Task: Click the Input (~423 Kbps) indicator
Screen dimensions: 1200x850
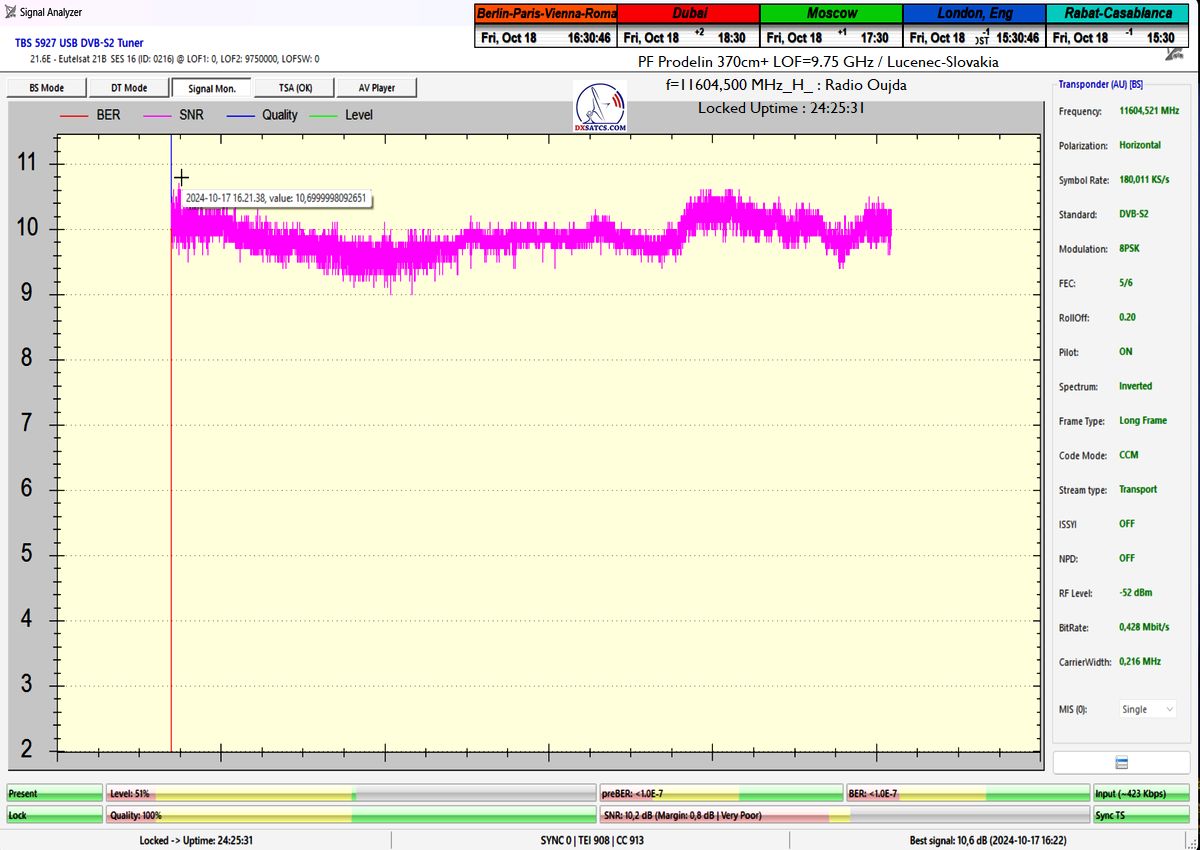Action: (x=1143, y=794)
